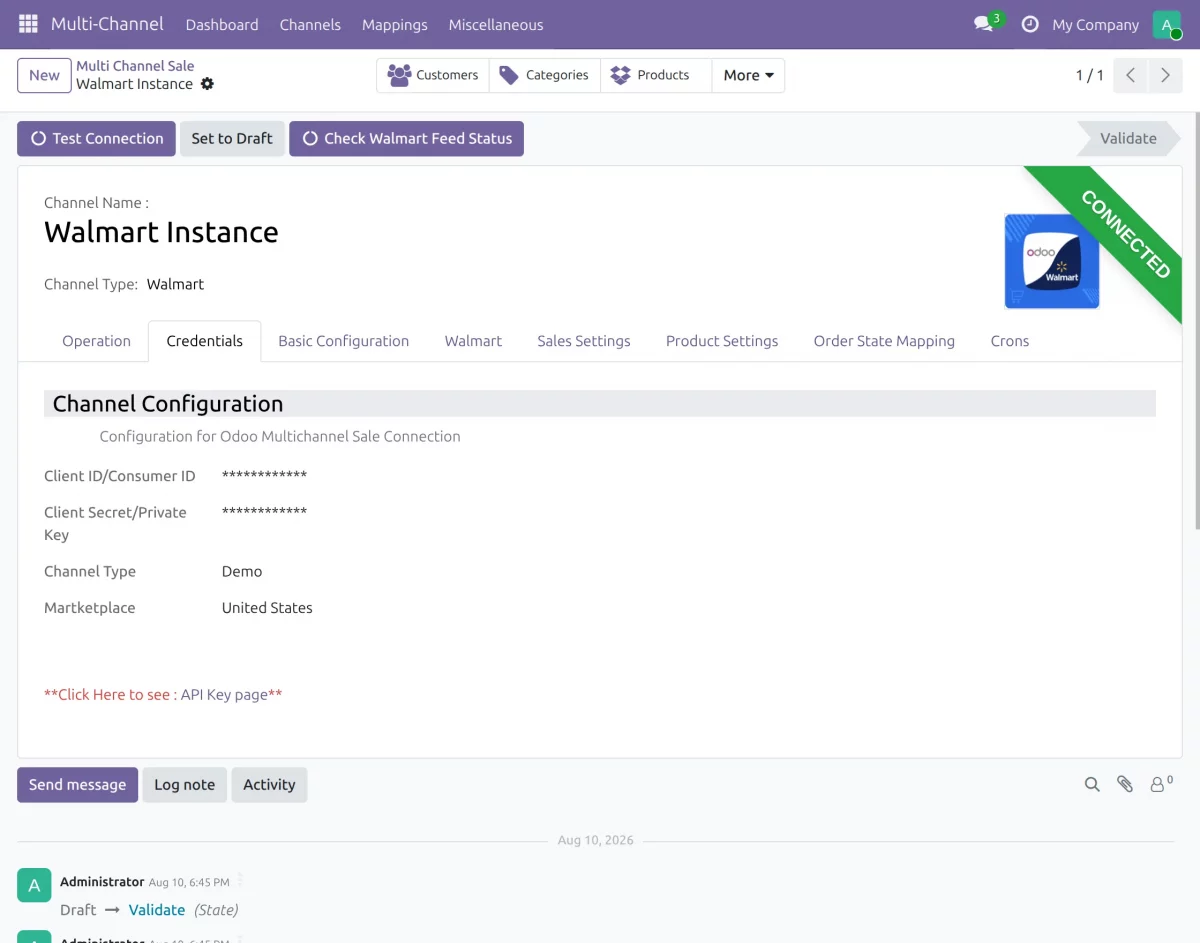Open Dashboard menu

point(222,24)
